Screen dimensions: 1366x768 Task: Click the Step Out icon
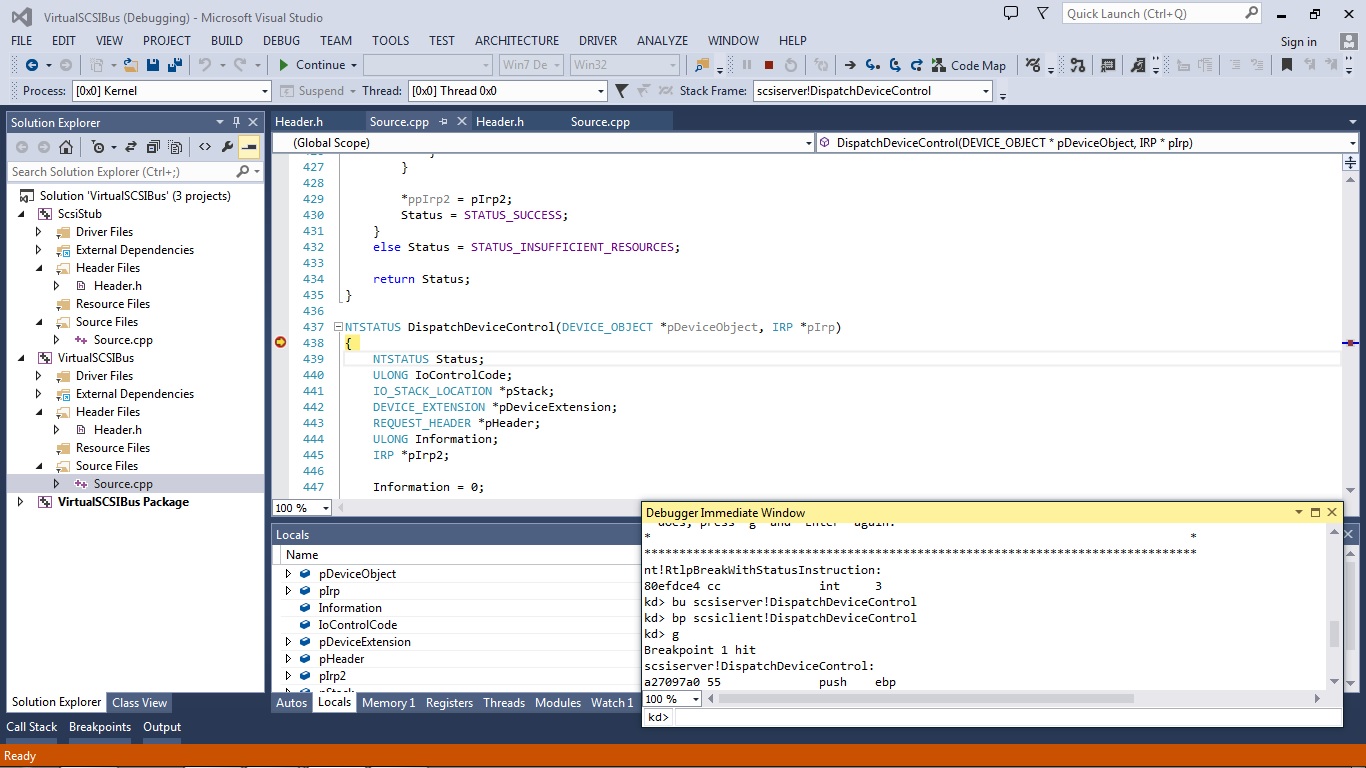[917, 65]
